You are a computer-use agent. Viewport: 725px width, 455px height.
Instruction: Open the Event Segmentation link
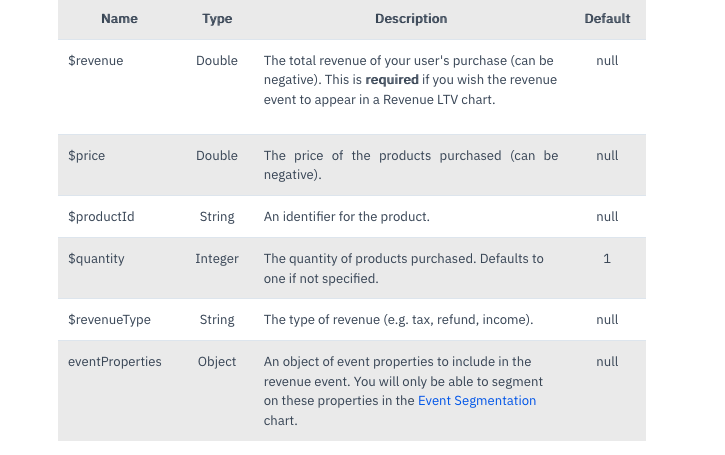(x=477, y=401)
